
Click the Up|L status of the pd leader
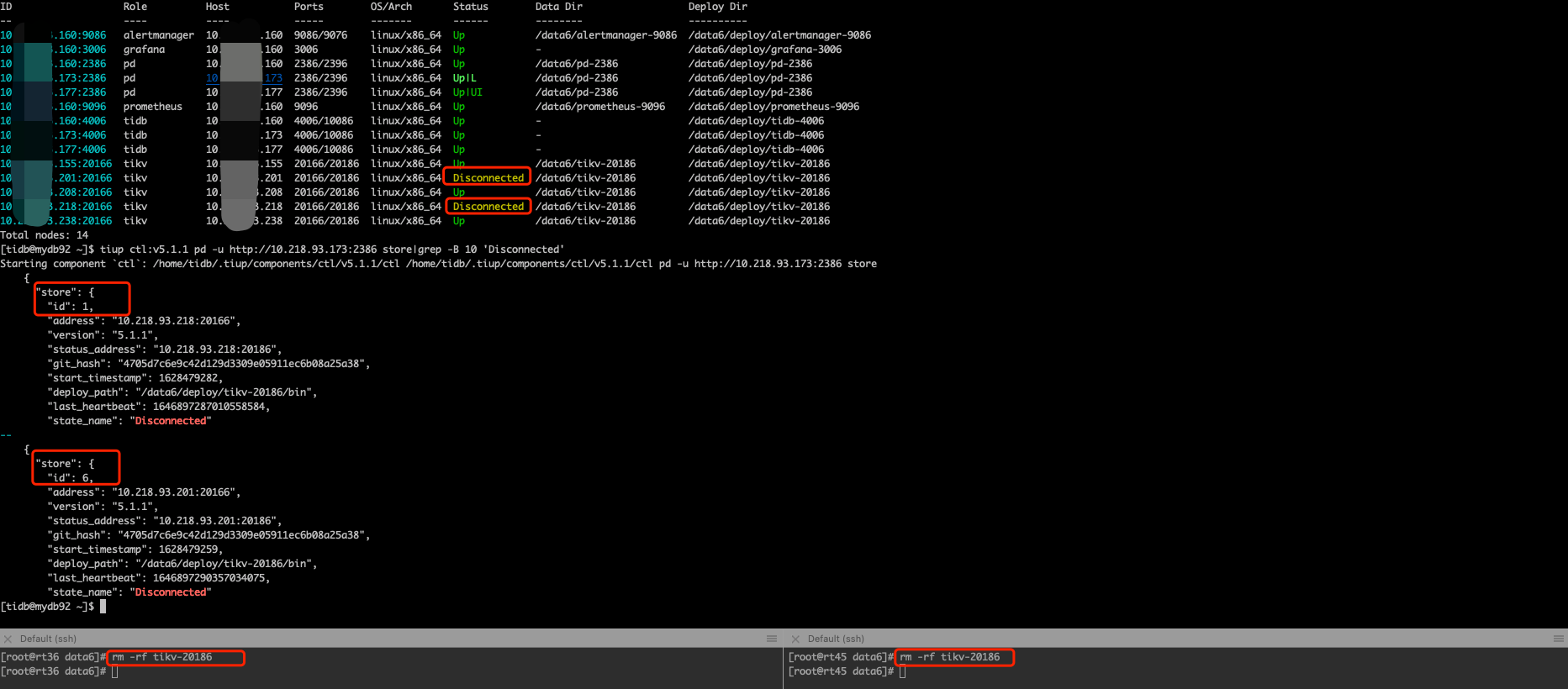[x=465, y=78]
